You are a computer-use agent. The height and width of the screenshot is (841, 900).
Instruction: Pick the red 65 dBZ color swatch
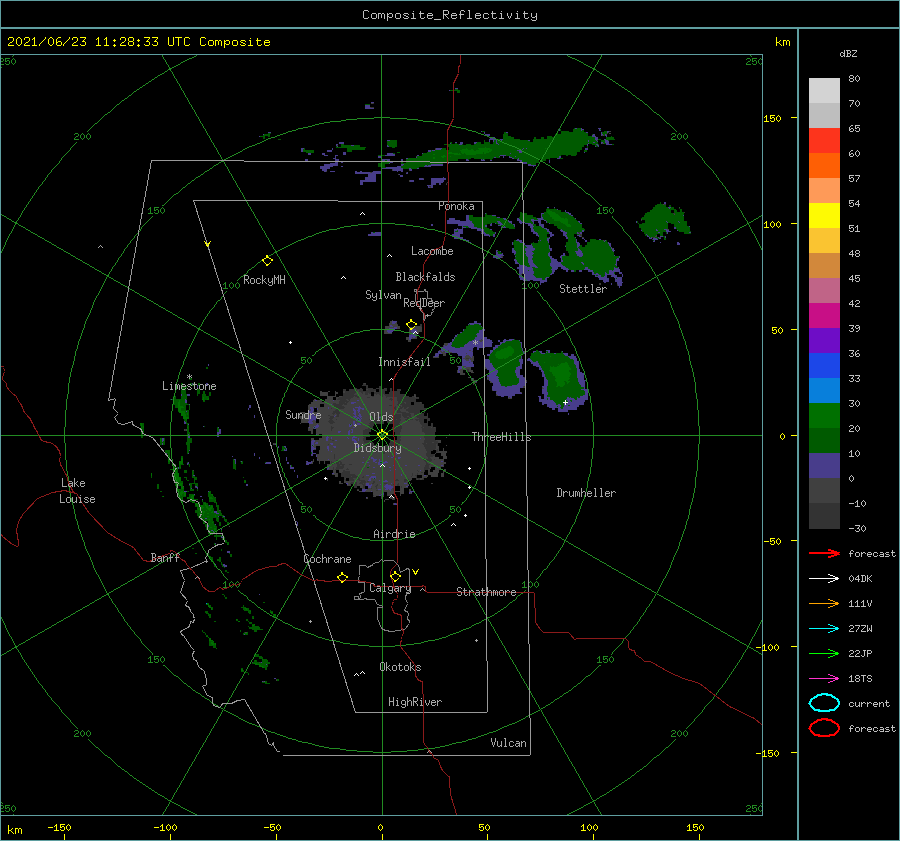click(824, 141)
